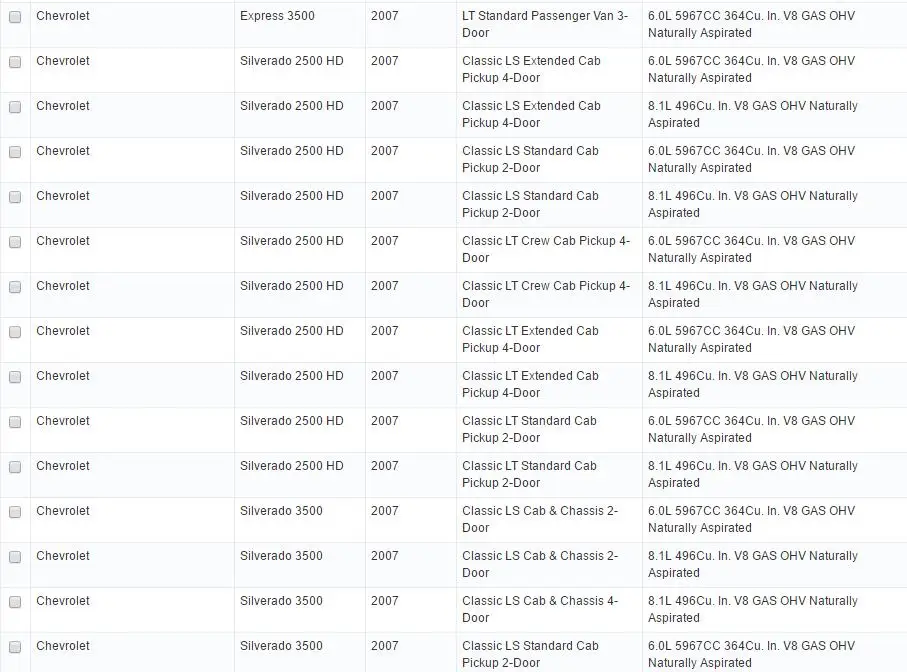
Task: Click 'Silverado 2500 HD' in LS Standard Cab 6.0L row
Action: (x=292, y=151)
